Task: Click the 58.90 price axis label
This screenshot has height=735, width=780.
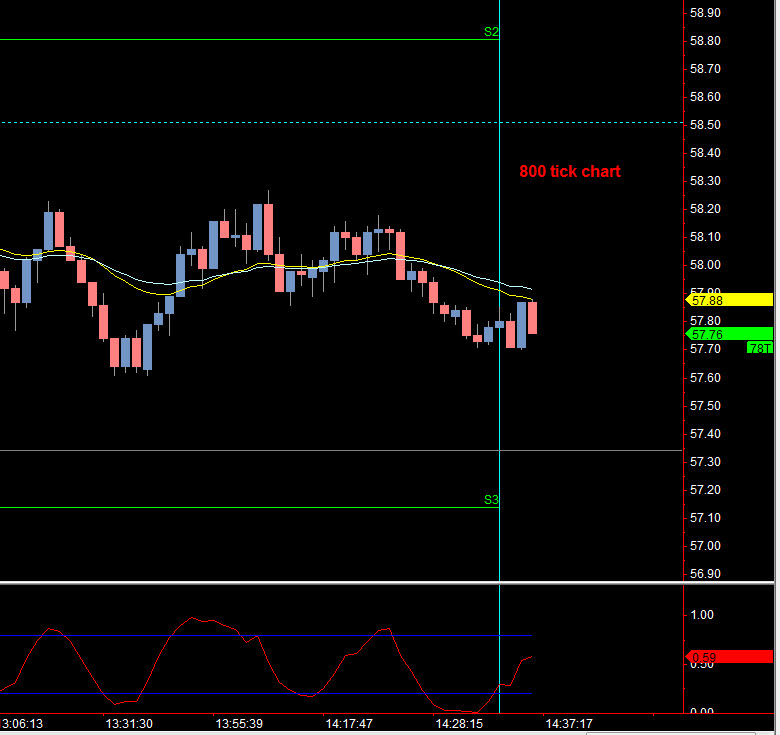Action: point(705,13)
